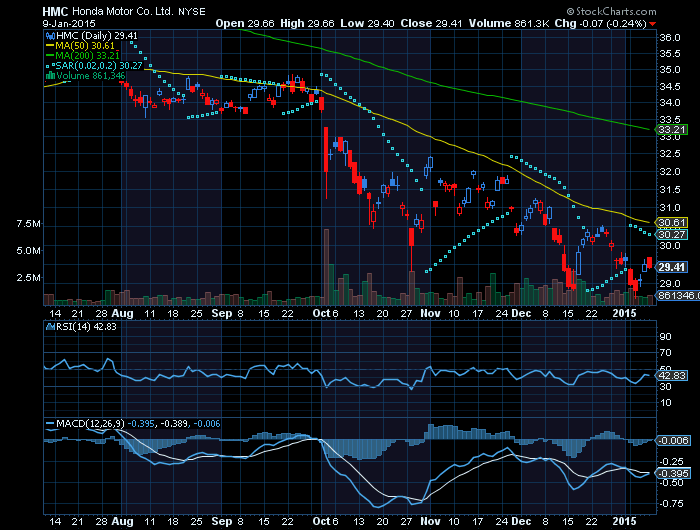Click the green 33.21 MA(200) price tag

point(671,129)
